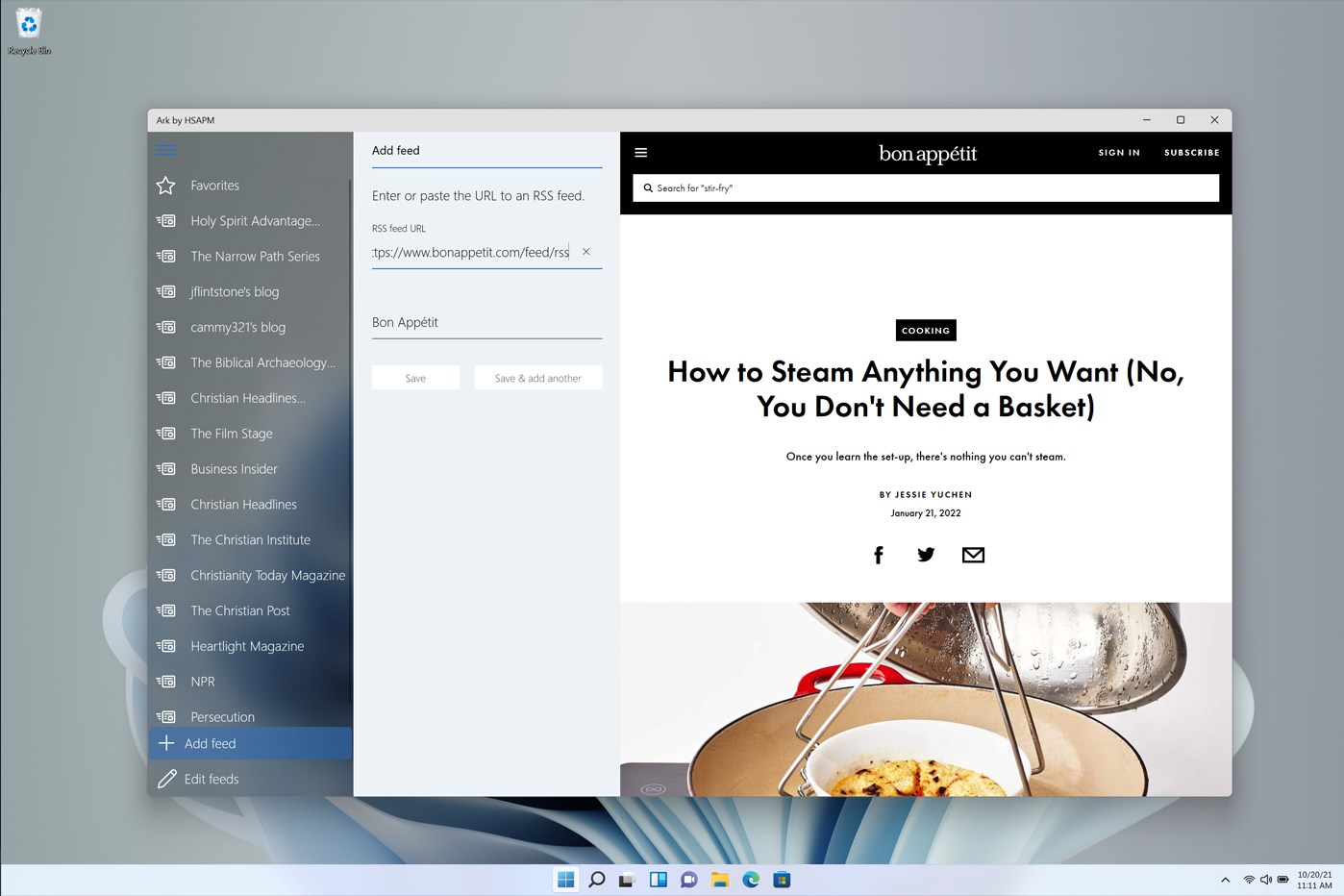Click feed icon beside The Film Stage
This screenshot has width=1344, height=896.
coord(165,434)
